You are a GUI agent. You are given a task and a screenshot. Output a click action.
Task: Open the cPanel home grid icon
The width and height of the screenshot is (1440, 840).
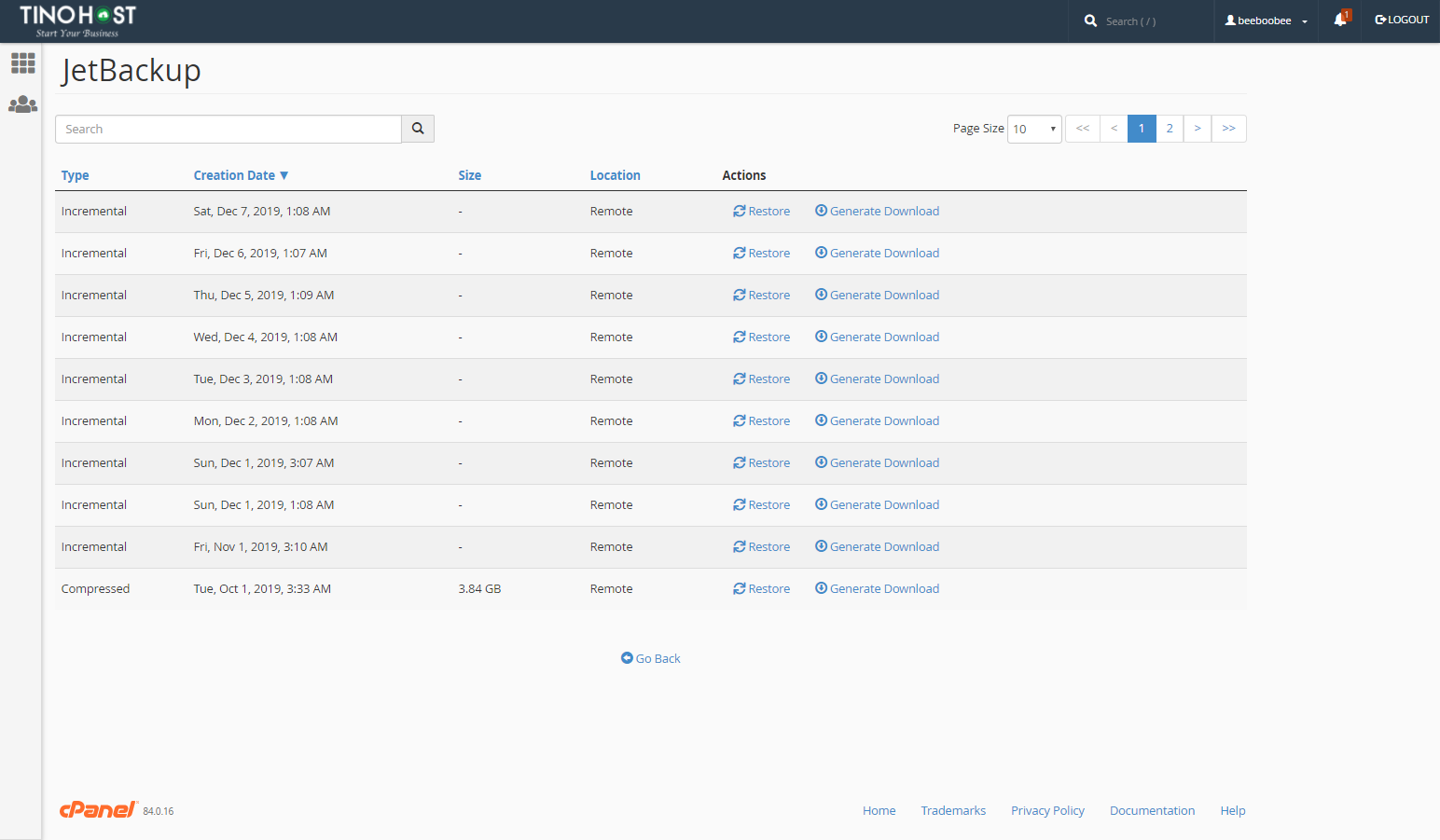click(x=22, y=63)
